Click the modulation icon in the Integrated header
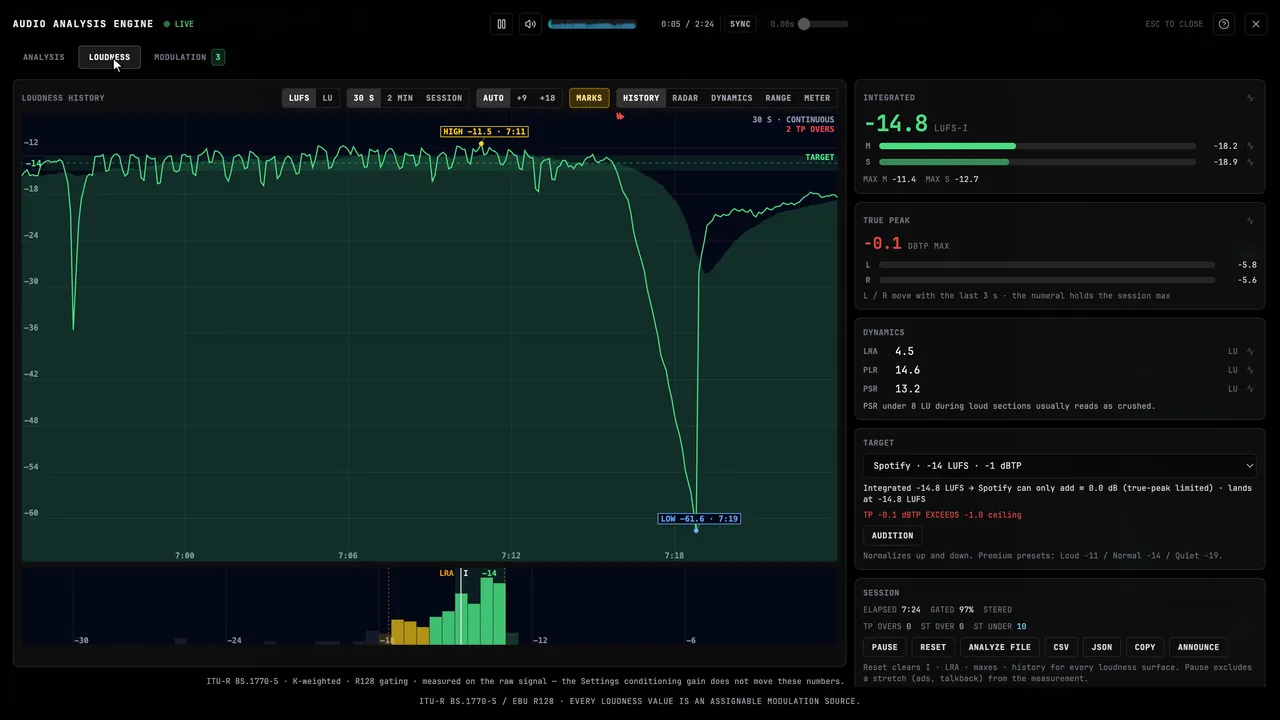Viewport: 1280px width, 720px height. point(1250,98)
